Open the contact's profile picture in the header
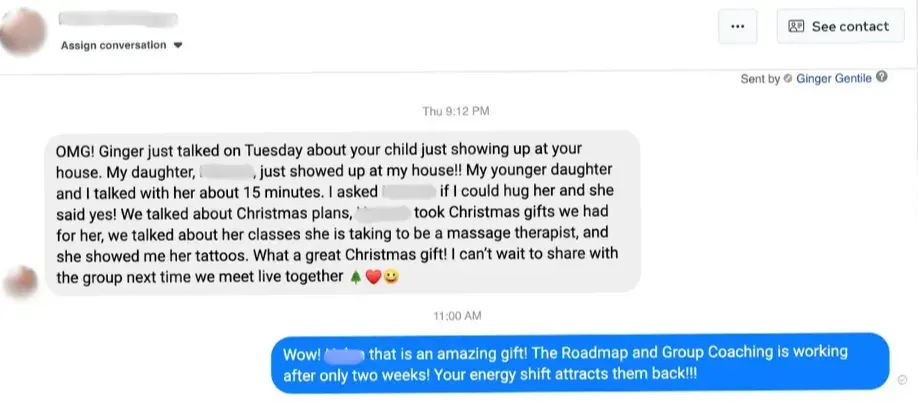Viewport: 918px width, 403px height. coord(22,30)
